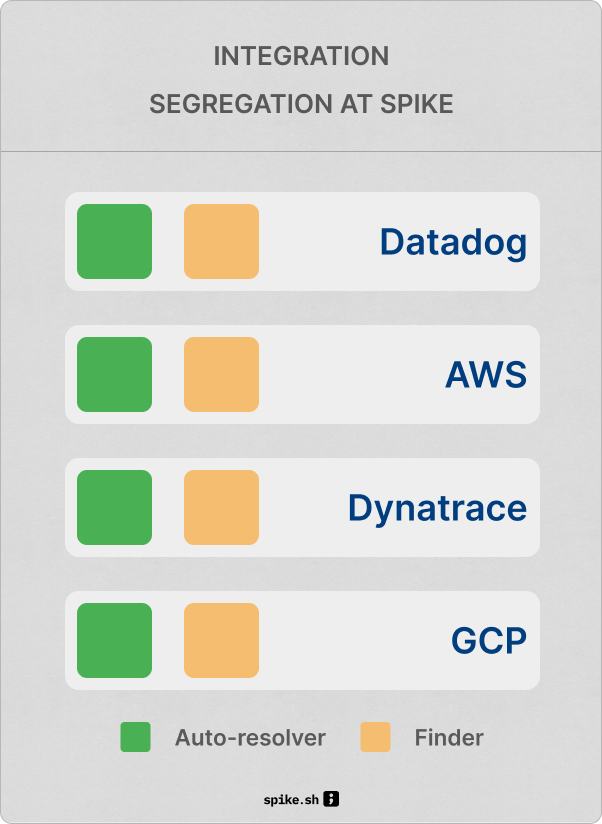Click the orange Finder square for AWS
Image resolution: width=602 pixels, height=824 pixels.
(x=221, y=374)
